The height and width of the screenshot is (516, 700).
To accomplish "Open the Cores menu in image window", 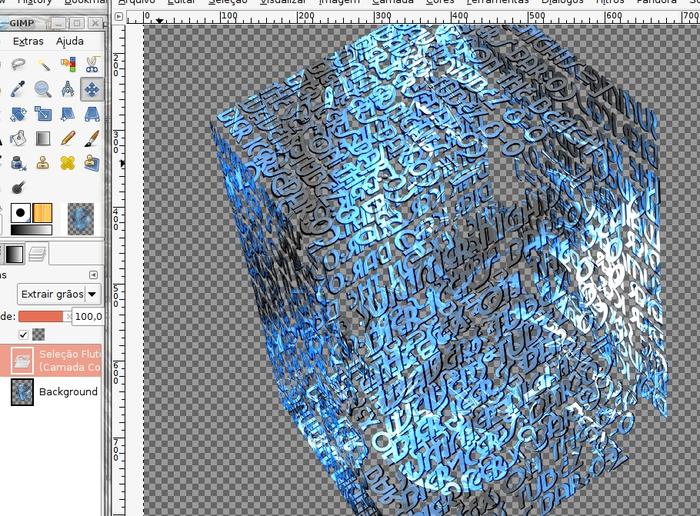I will coord(440,2).
